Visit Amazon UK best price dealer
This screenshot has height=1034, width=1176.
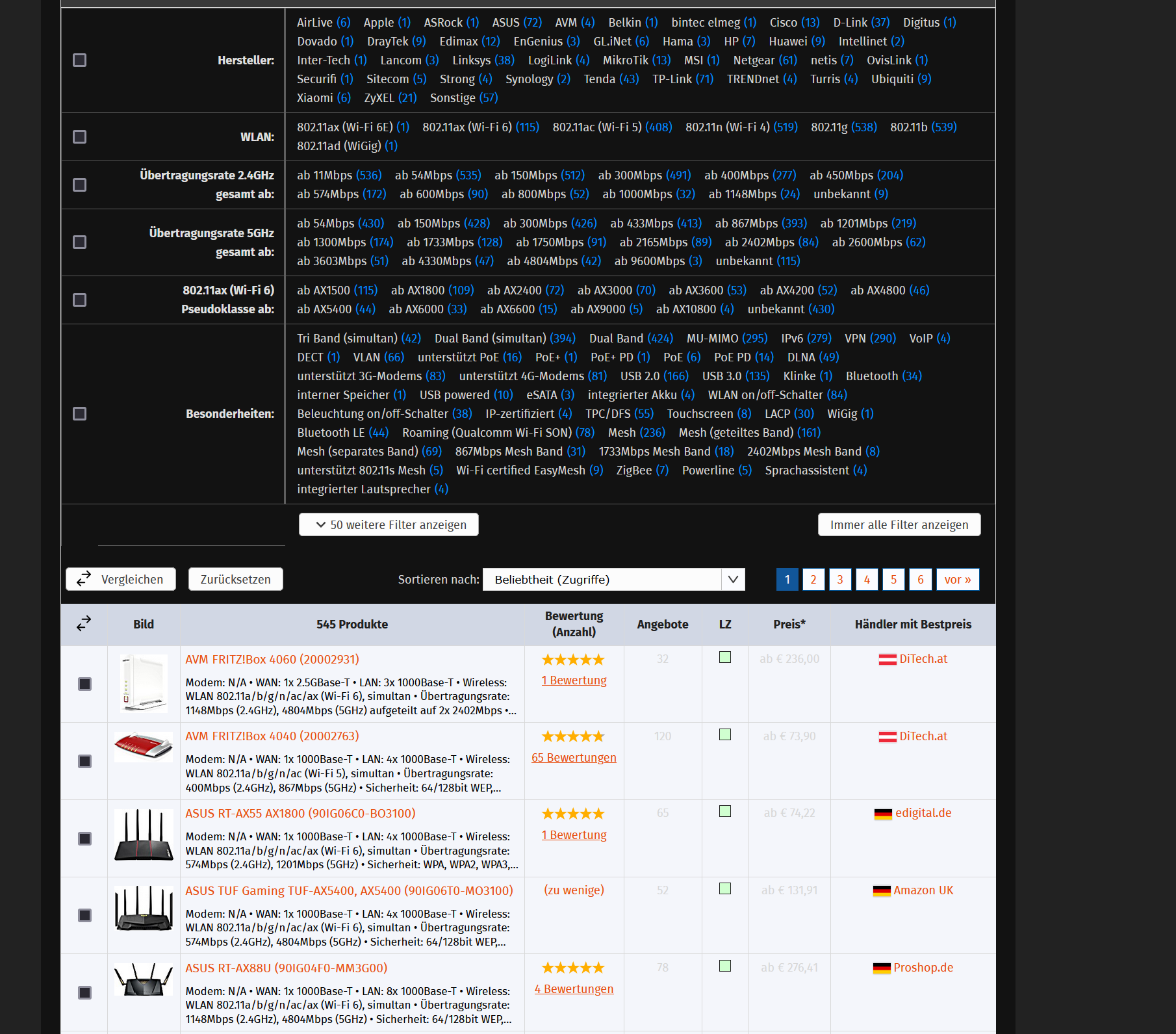[923, 890]
